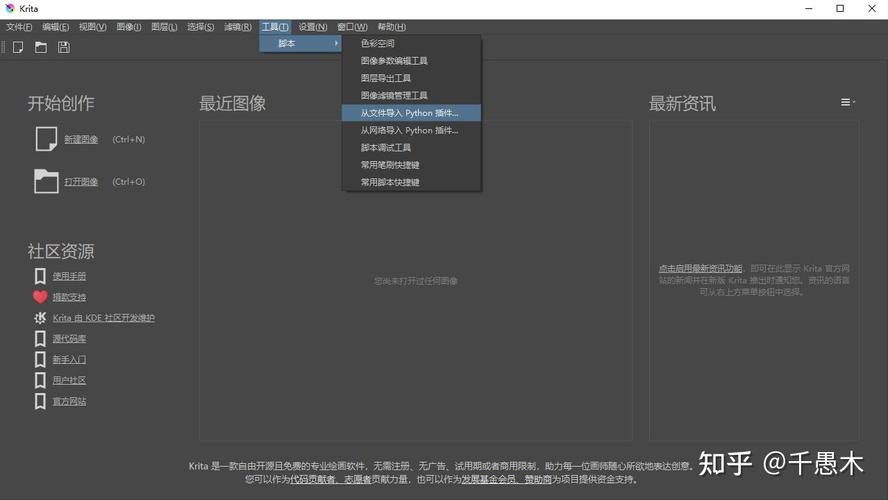Click the red heart donation icon
Image resolution: width=888 pixels, height=500 pixels.
40,297
